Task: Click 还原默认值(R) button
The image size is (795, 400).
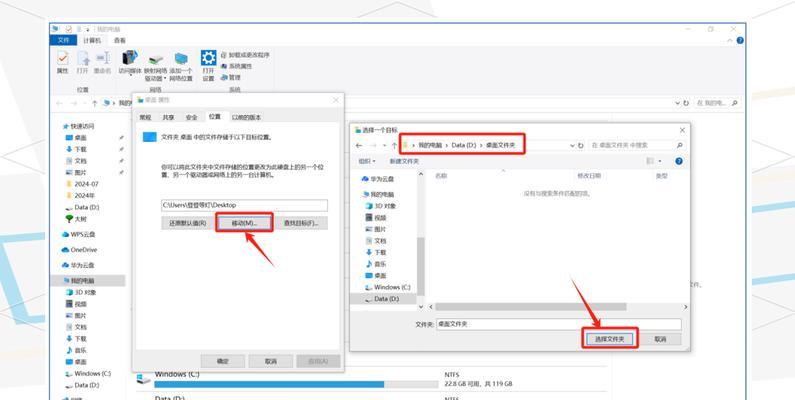Action: [188, 223]
